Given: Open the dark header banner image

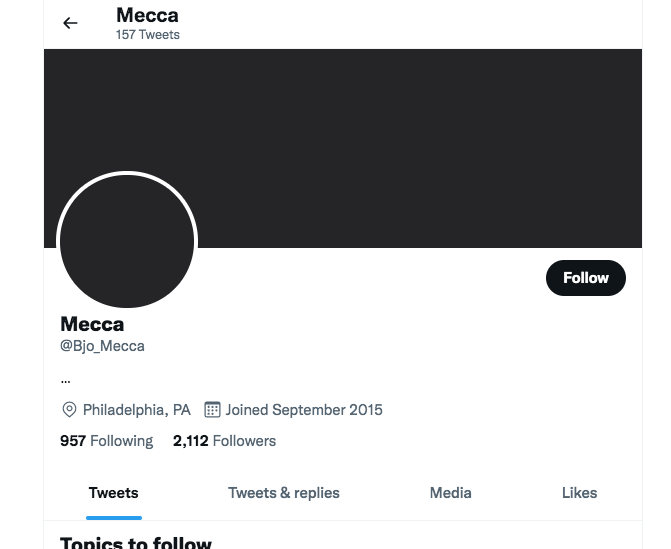Looking at the screenshot, I should coord(343,148).
